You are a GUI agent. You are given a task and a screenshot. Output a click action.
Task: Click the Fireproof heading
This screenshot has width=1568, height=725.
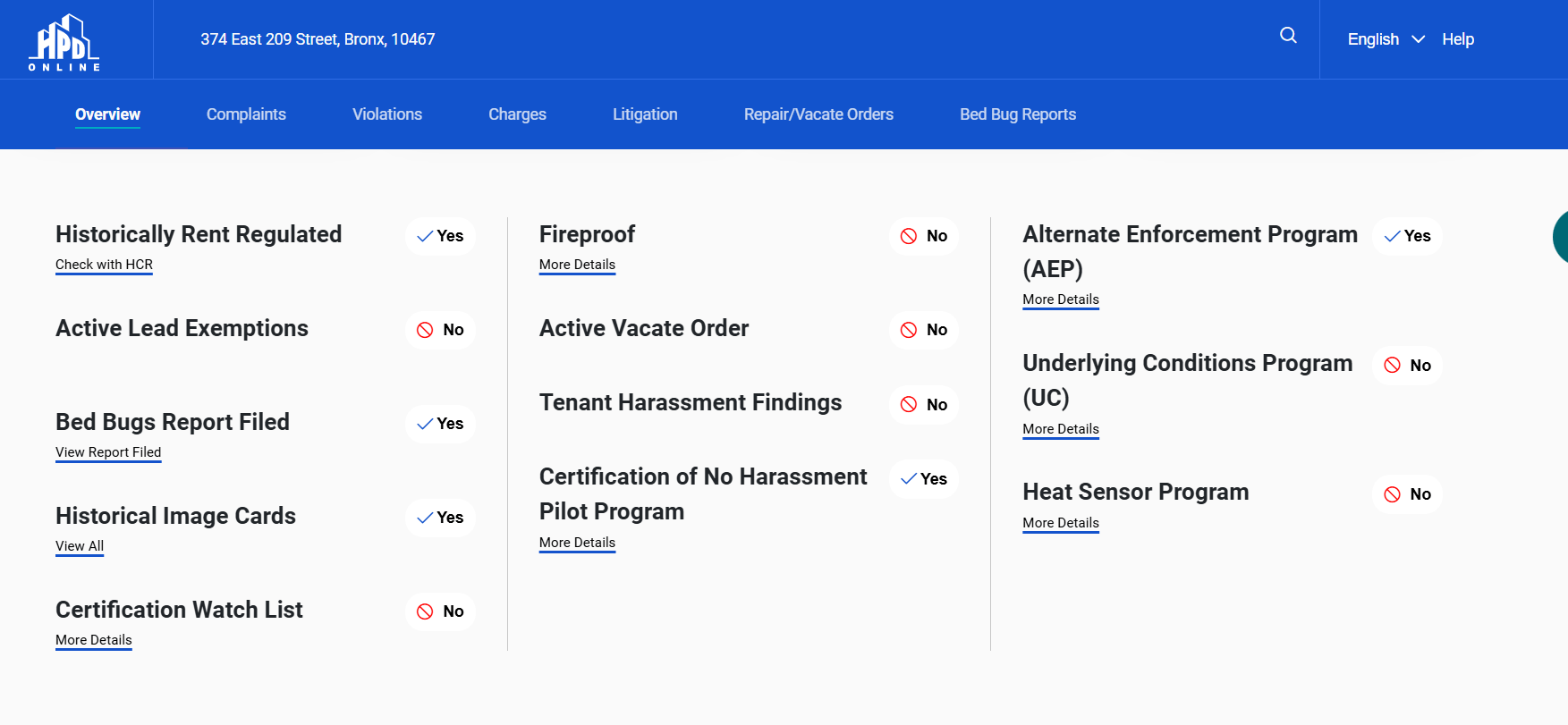tap(587, 234)
